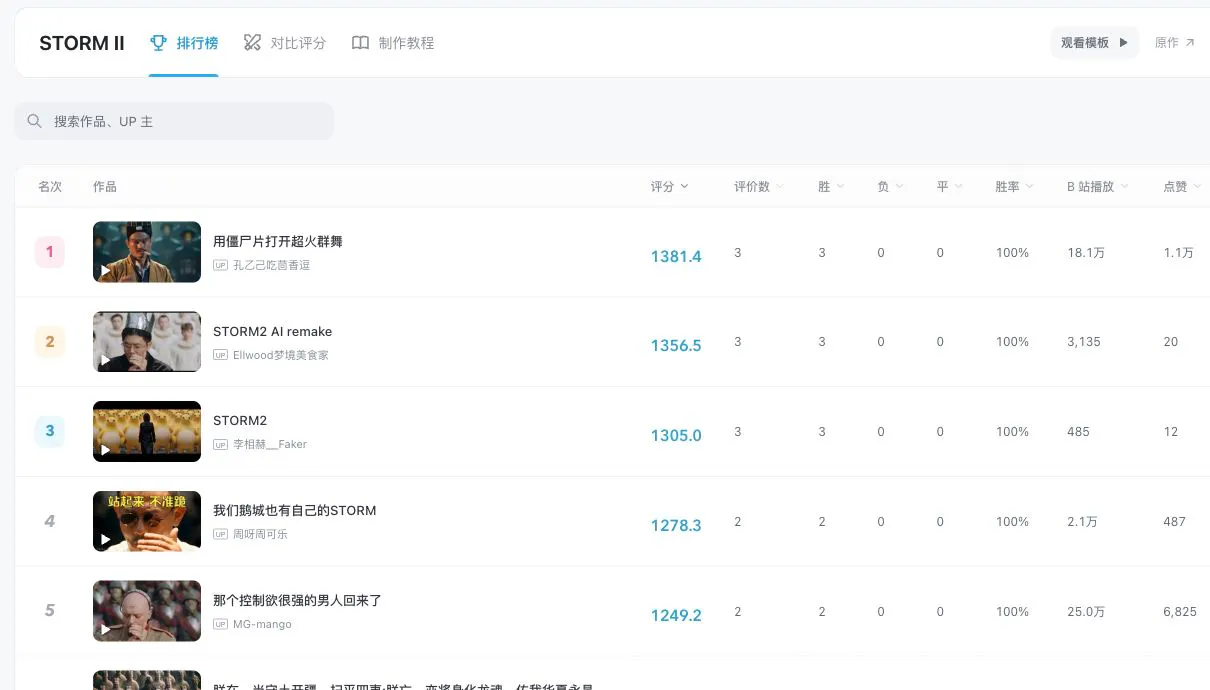Click the score 1381.4

tap(676, 256)
